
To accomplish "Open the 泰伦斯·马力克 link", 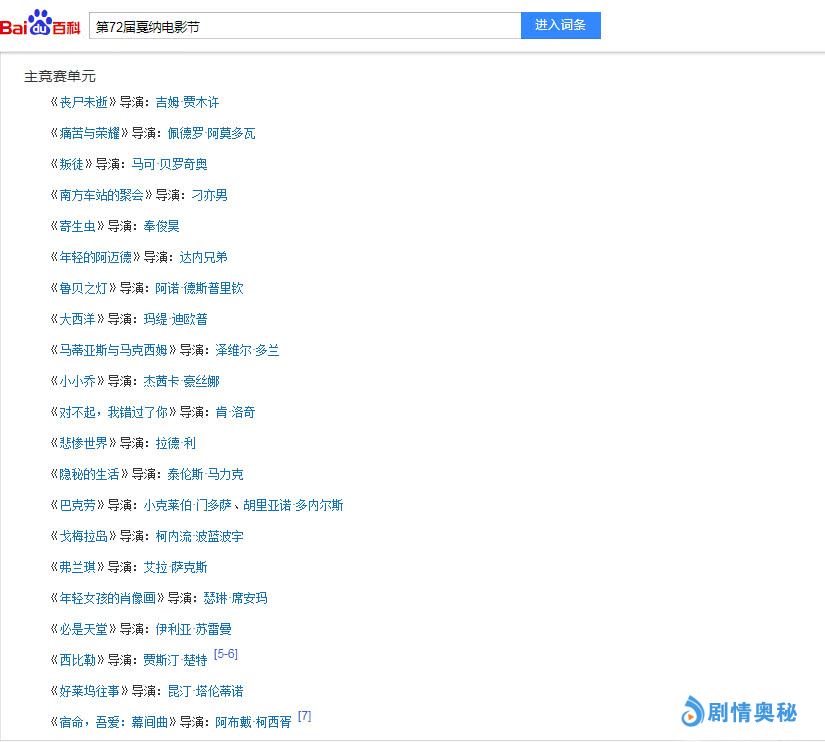I will pos(205,474).
